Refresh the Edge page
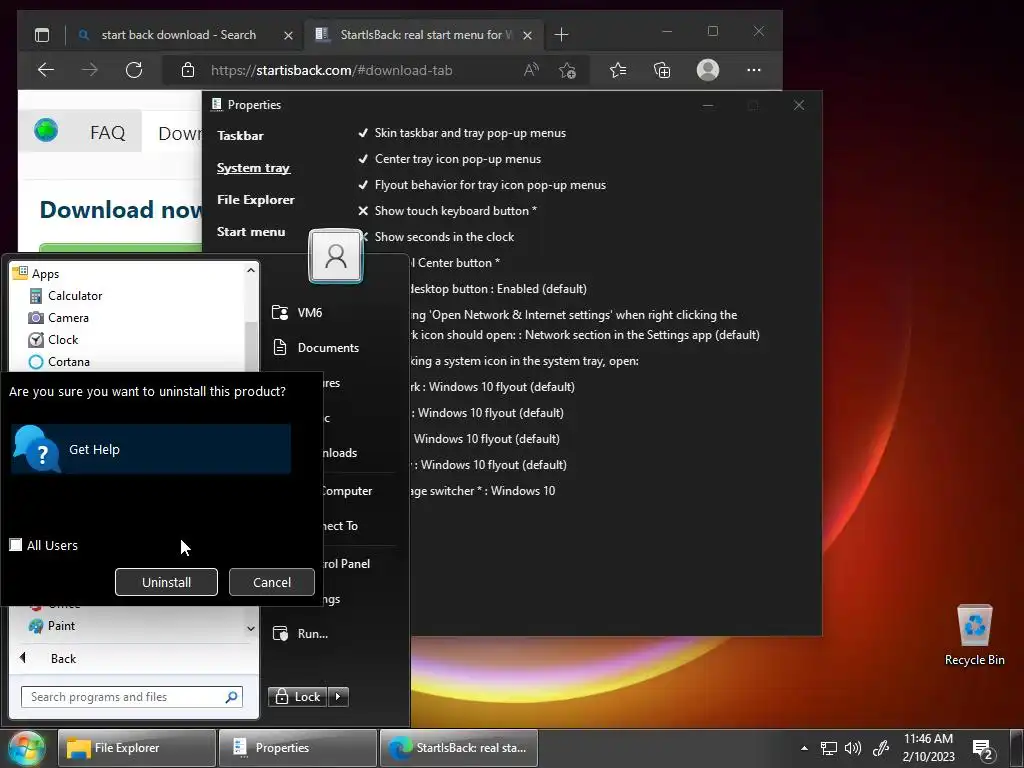1024x768 pixels. tap(134, 70)
